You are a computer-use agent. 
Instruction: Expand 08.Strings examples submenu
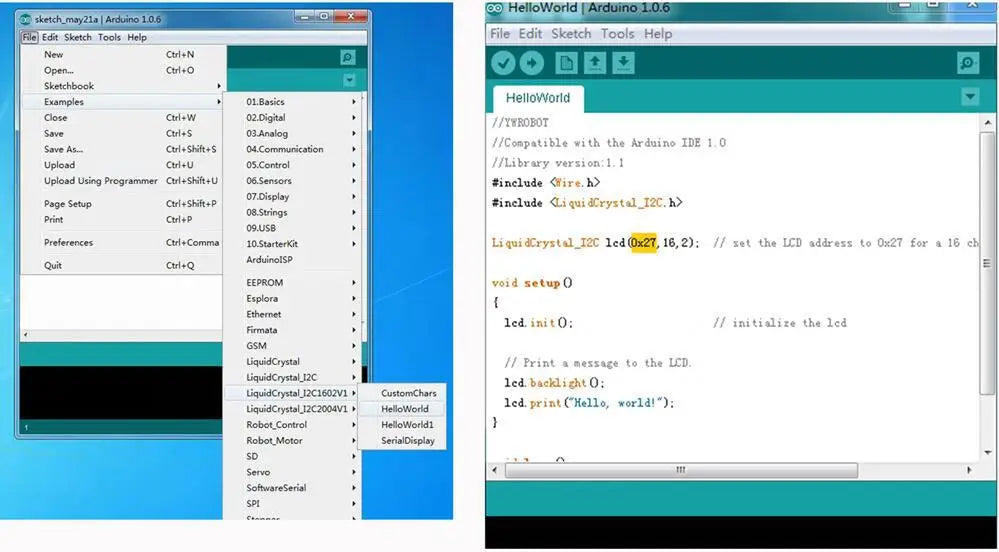tap(292, 212)
